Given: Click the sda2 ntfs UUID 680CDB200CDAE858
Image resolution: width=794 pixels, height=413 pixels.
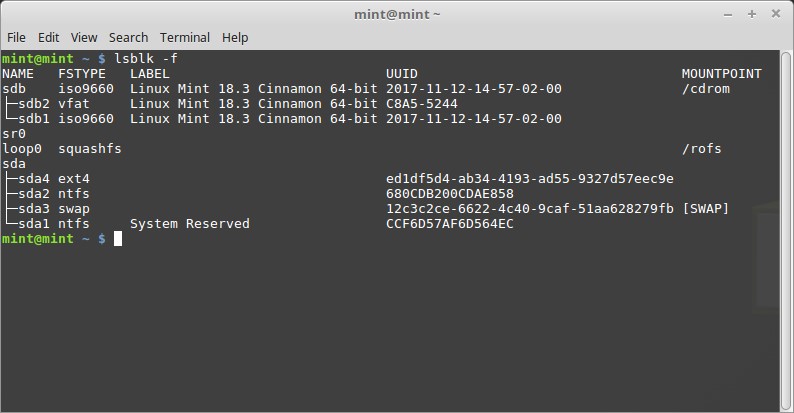Looking at the screenshot, I should click(x=449, y=194).
